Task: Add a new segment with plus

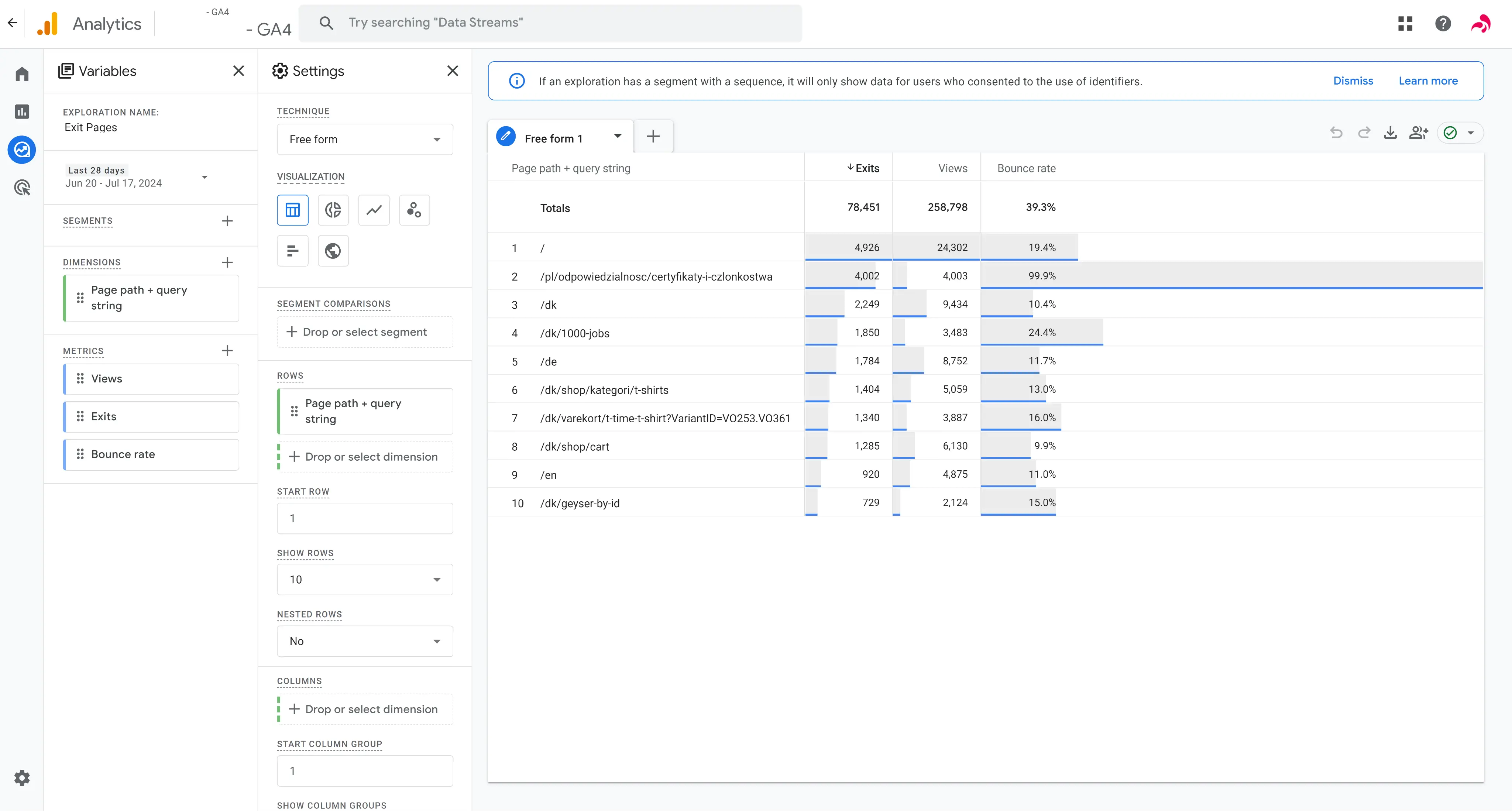Action: coord(227,221)
